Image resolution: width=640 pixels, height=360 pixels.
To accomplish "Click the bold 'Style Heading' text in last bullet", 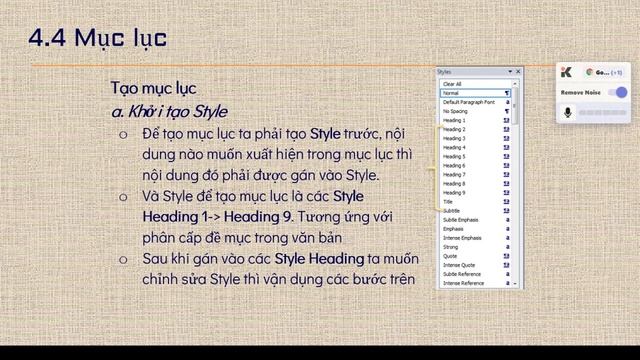I will coord(319,258).
